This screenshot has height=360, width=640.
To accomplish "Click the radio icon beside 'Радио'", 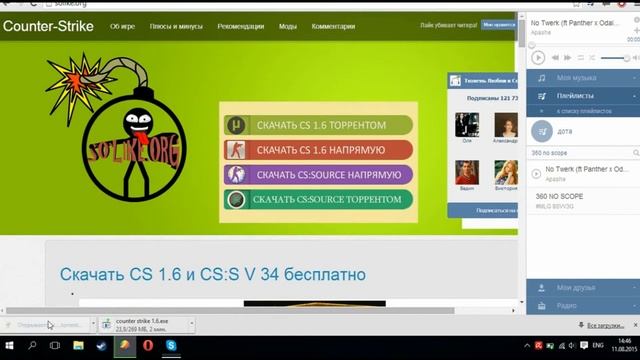I will 542,306.
